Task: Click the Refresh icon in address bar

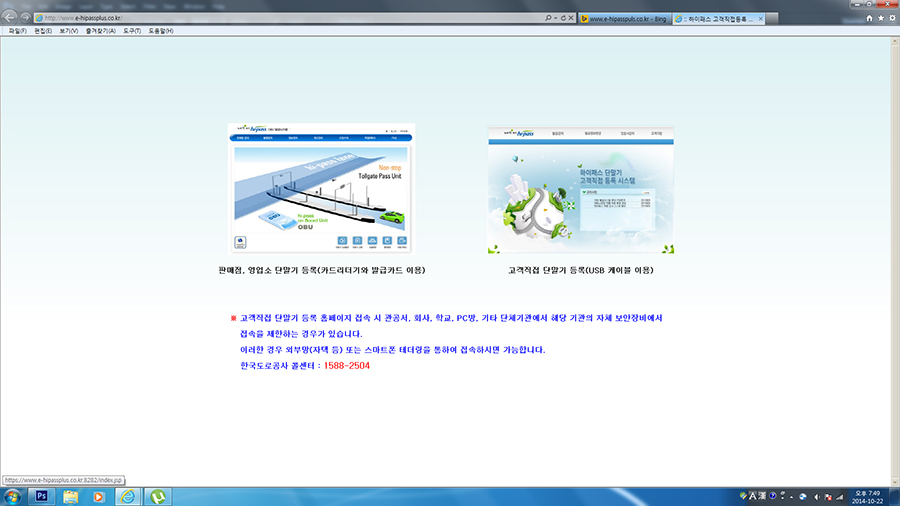Action: click(562, 18)
